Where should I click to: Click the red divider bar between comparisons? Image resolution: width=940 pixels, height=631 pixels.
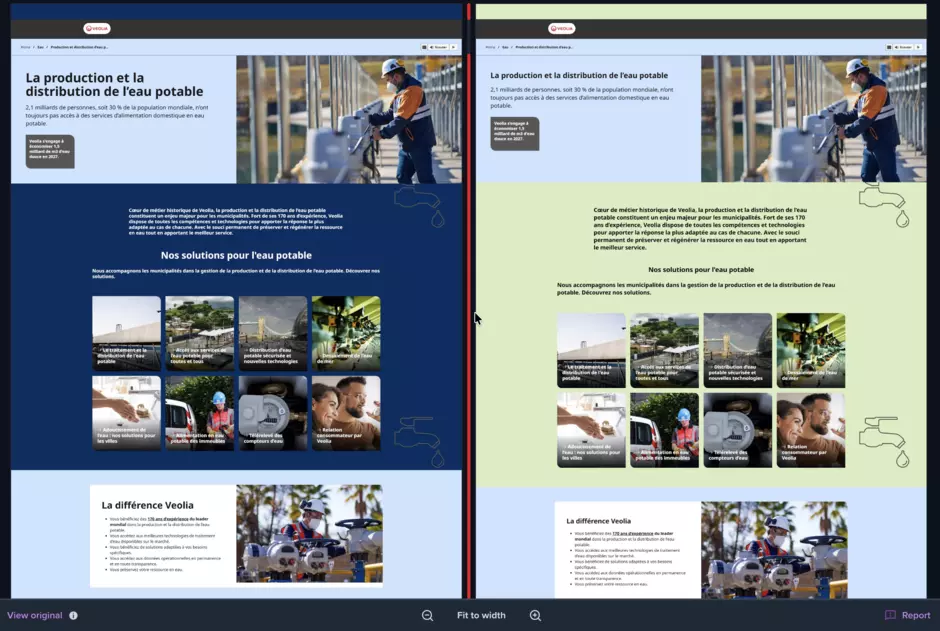coord(469,300)
